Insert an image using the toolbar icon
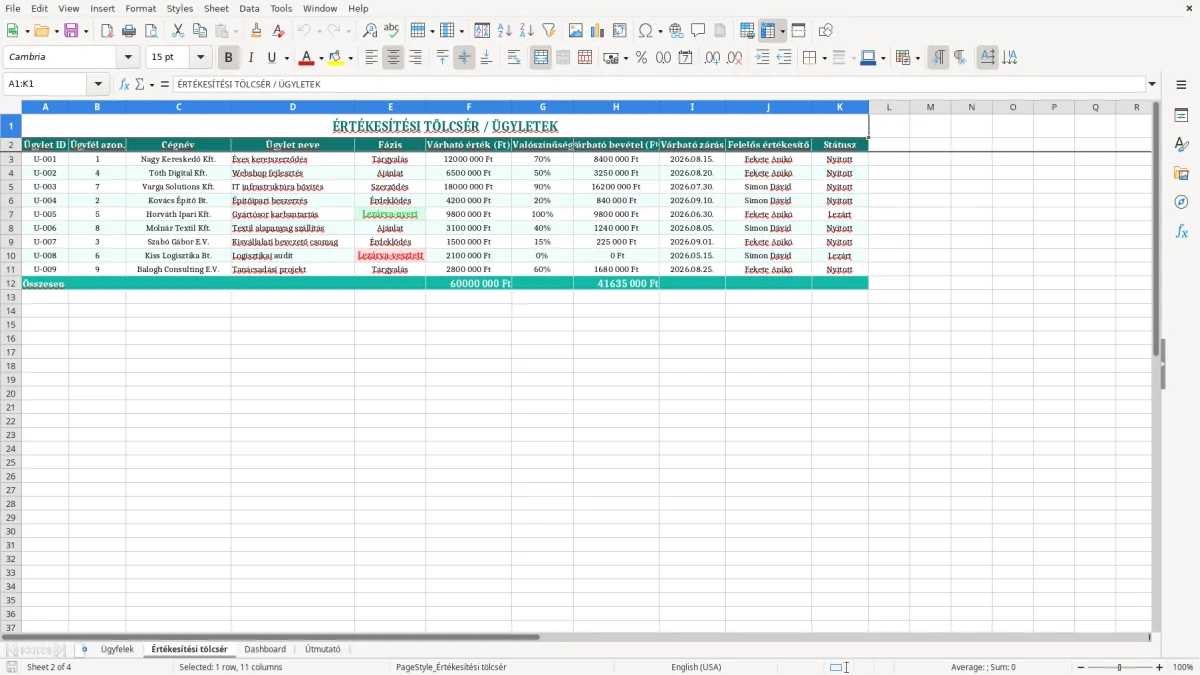This screenshot has height=675, width=1200. [576, 31]
